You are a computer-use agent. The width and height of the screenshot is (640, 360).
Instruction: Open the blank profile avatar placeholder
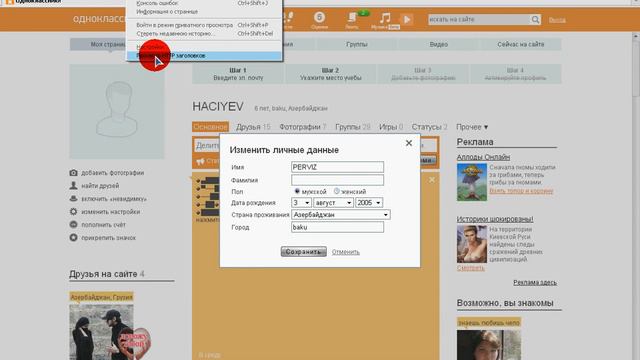(x=117, y=111)
